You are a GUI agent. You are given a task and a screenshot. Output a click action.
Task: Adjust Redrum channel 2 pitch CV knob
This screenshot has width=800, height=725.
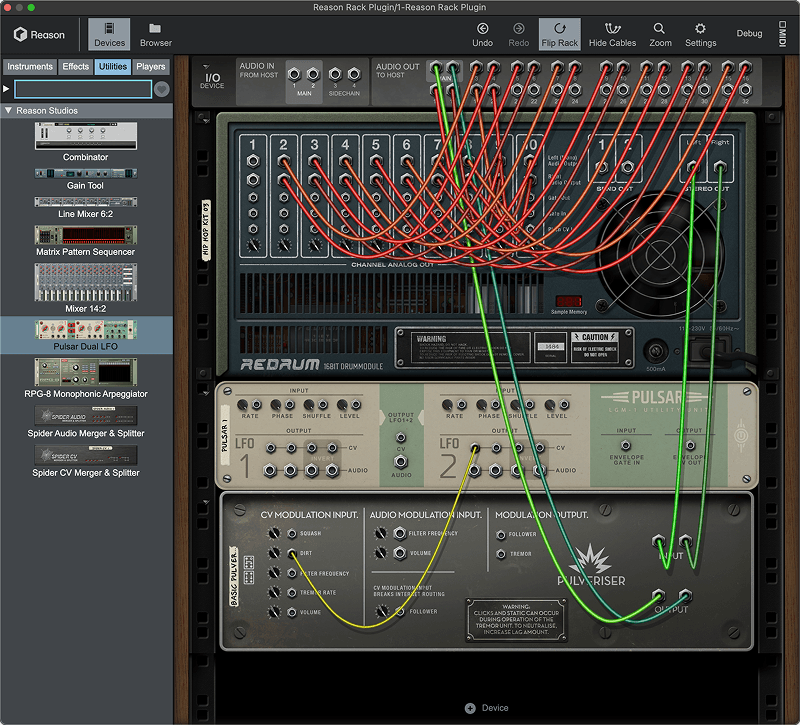(x=284, y=245)
